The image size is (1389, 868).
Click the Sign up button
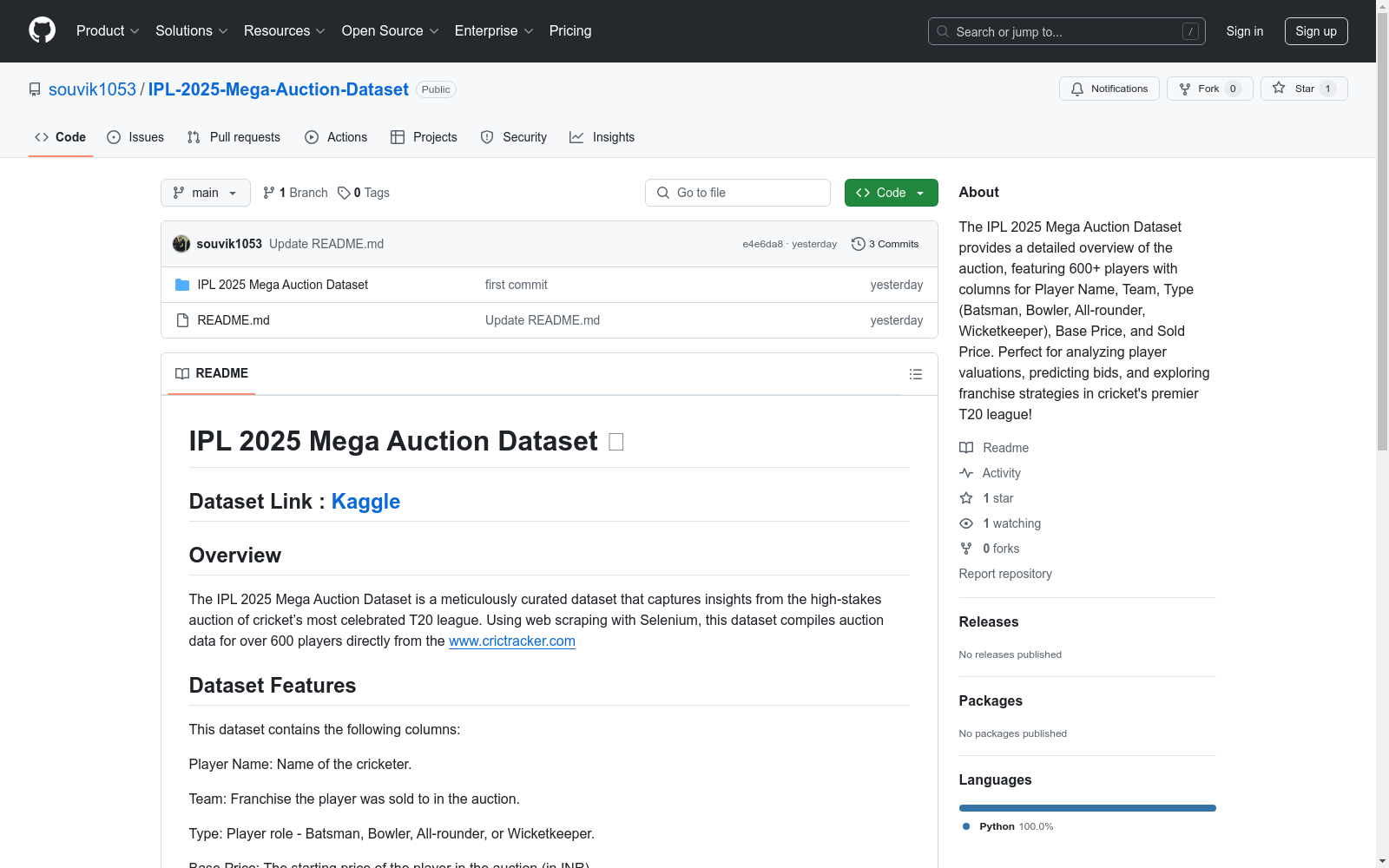(1316, 31)
